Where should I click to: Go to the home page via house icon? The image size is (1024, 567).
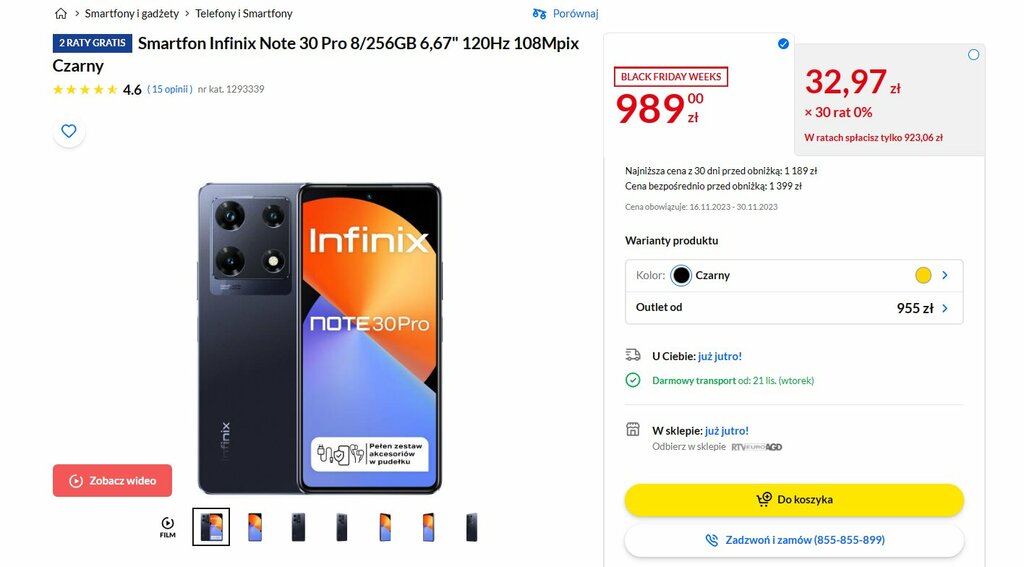tap(61, 14)
